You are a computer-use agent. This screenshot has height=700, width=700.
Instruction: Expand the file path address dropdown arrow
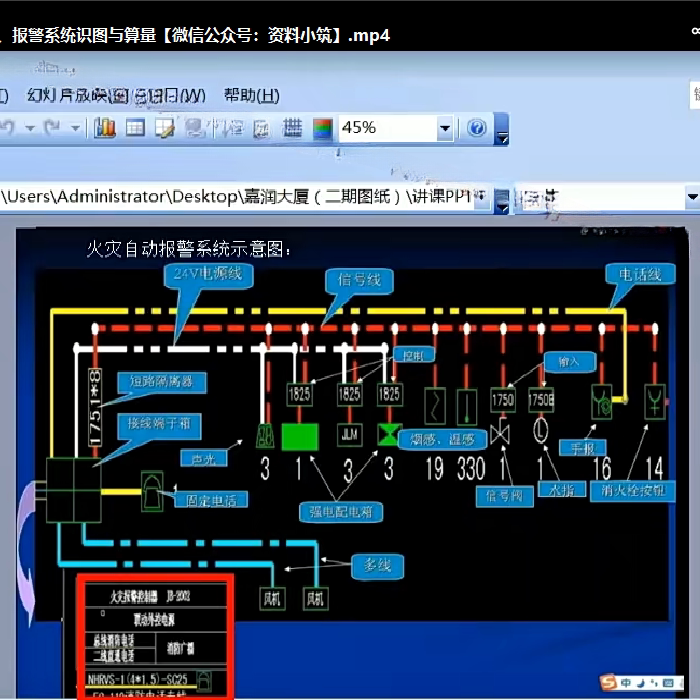click(482, 196)
